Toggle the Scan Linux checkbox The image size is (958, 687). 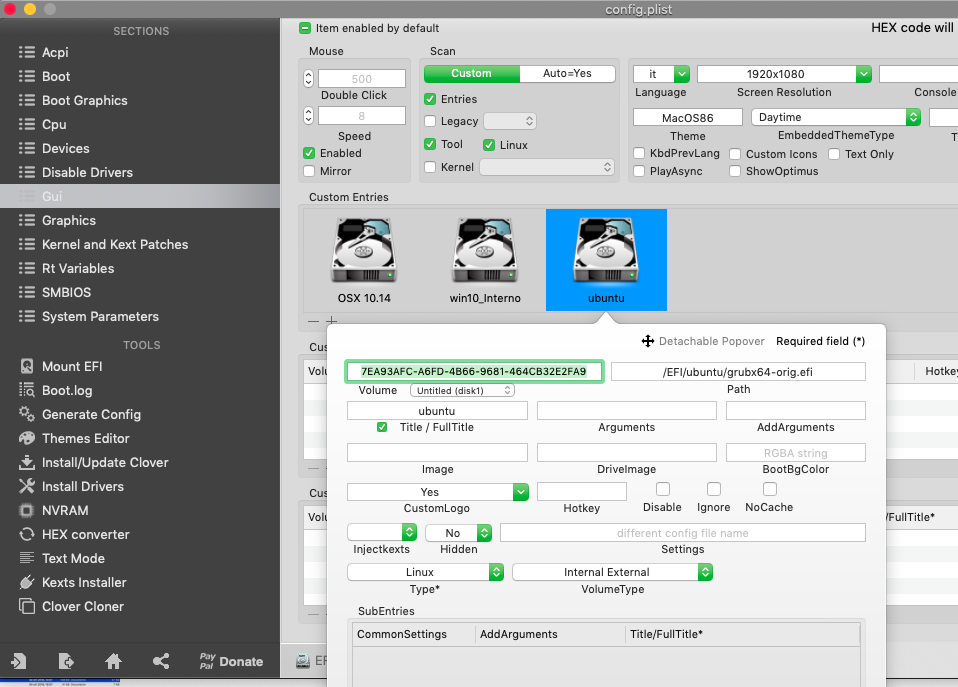pos(489,145)
